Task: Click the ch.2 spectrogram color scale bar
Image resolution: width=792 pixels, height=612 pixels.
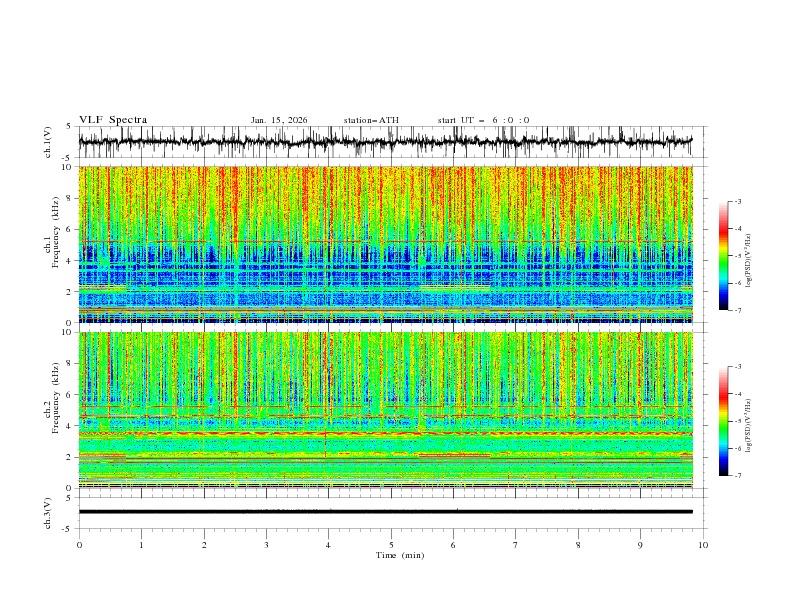Action: click(x=723, y=421)
